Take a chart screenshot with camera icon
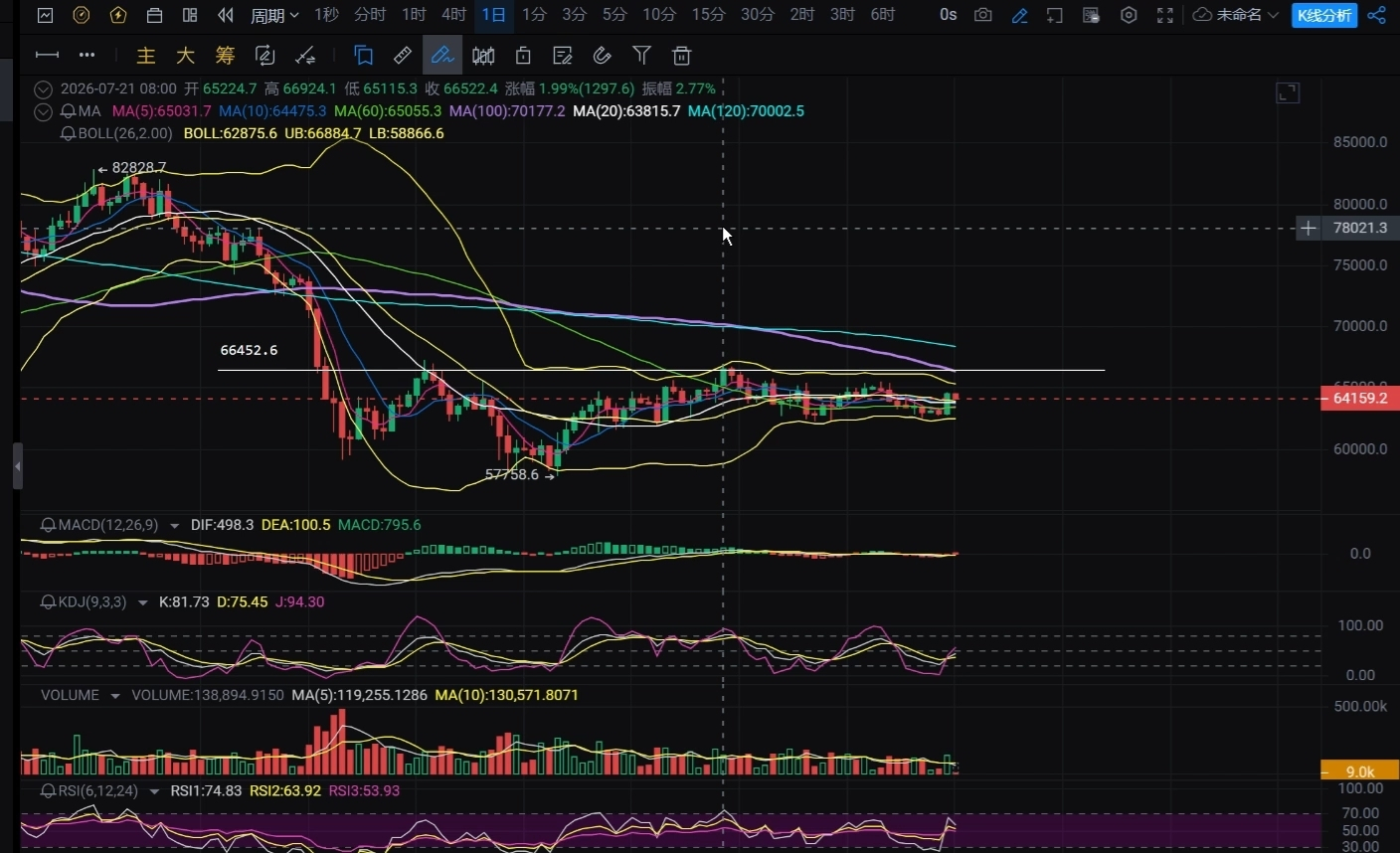The width and height of the screenshot is (1400, 853). click(x=983, y=15)
